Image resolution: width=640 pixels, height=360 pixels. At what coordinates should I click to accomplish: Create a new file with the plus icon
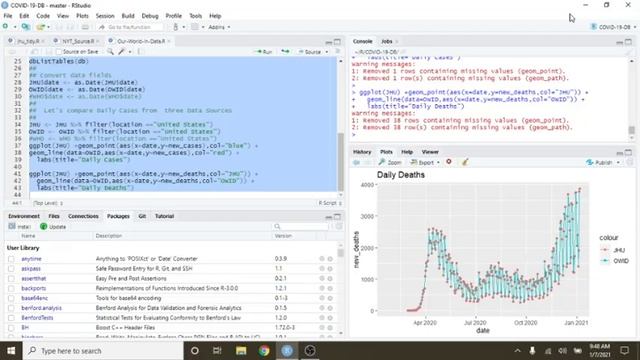5,27
